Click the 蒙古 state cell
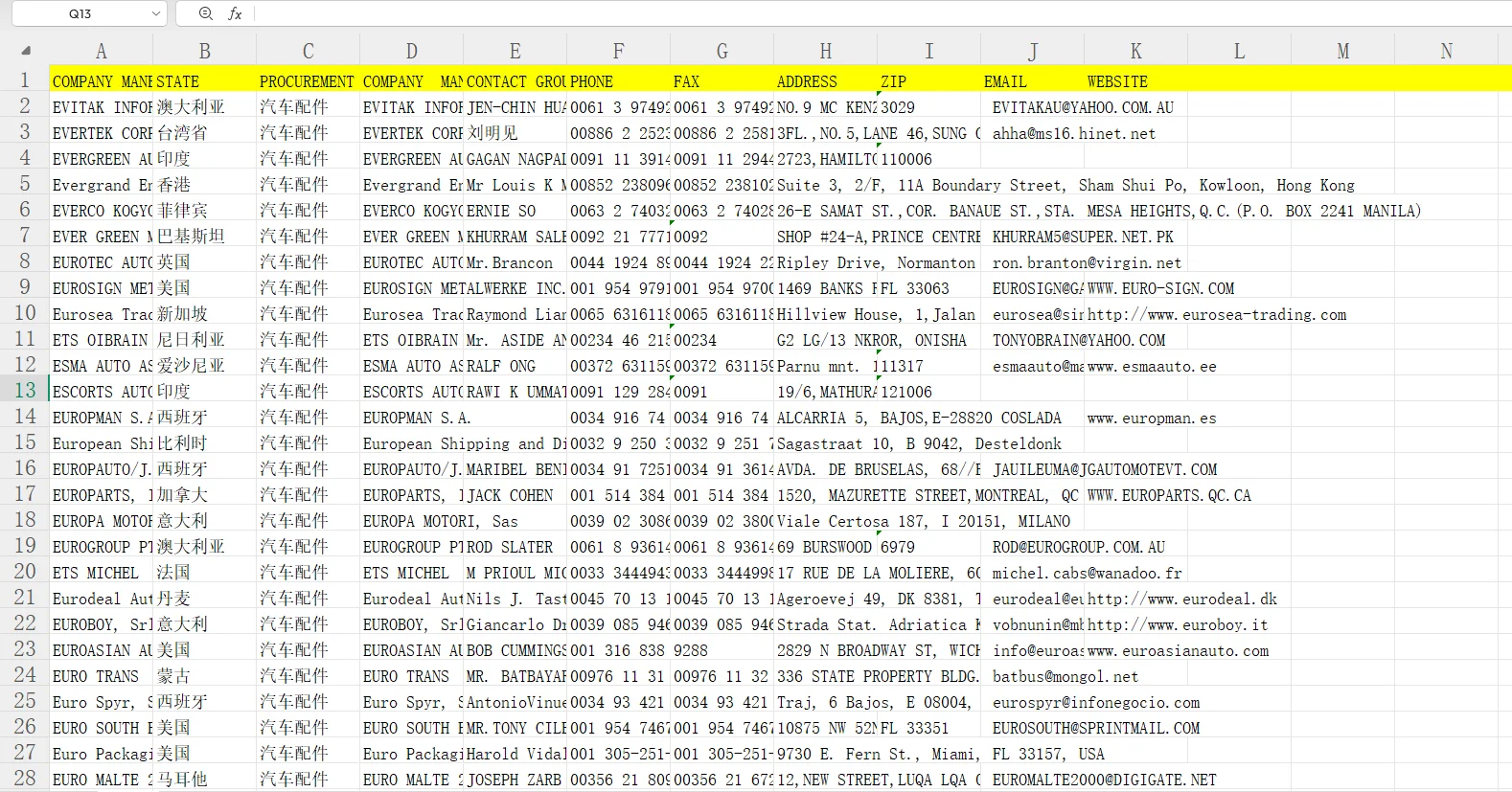Screen dimensions: 1512x792 (204, 676)
